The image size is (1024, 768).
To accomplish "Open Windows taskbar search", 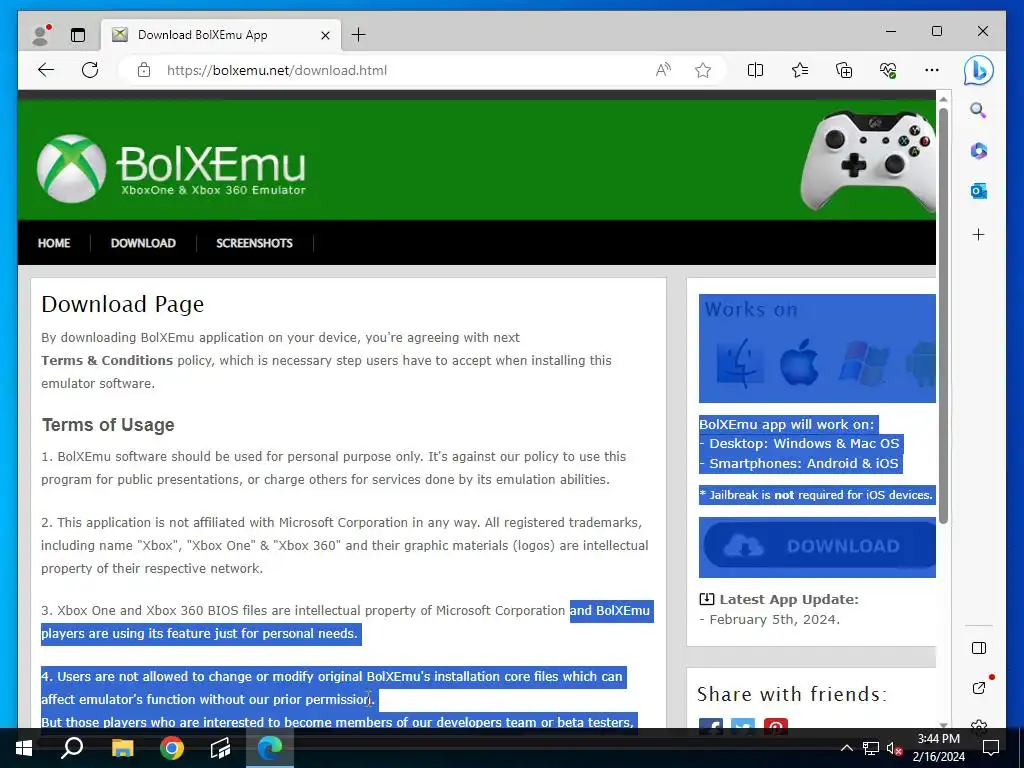I will 72,748.
